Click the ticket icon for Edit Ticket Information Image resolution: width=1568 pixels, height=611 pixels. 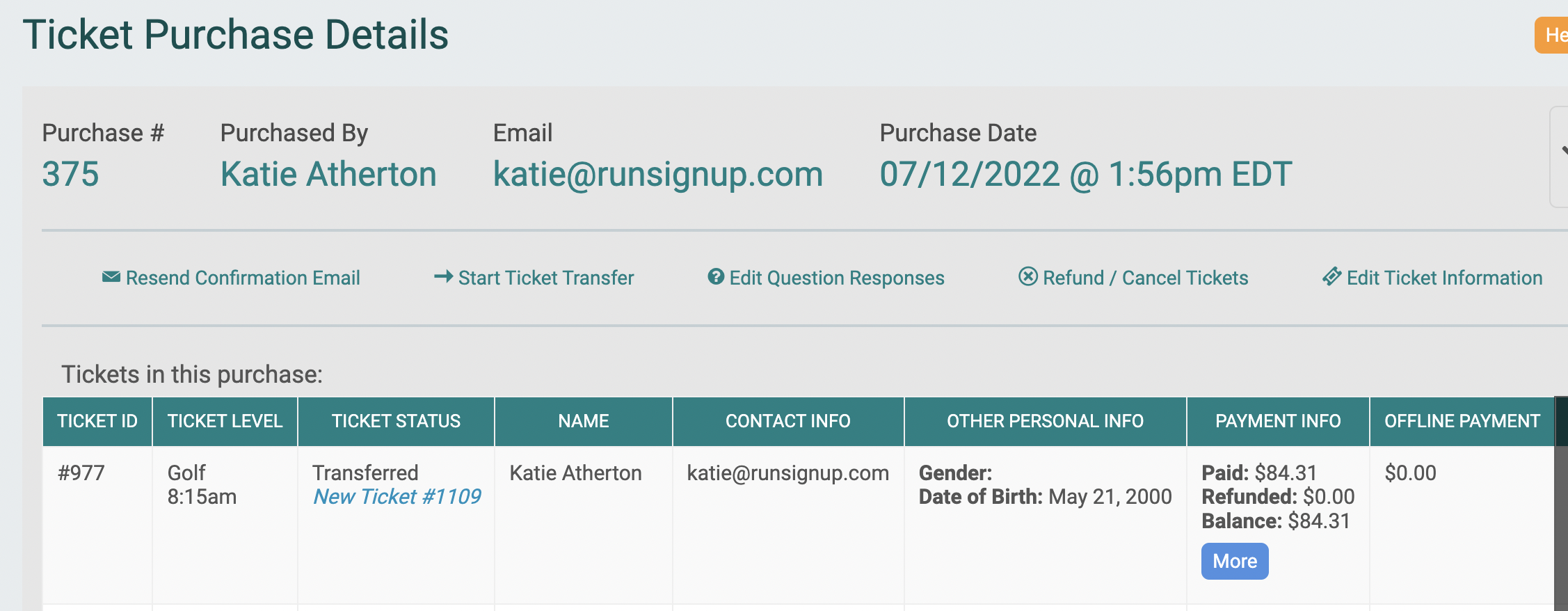pyautogui.click(x=1331, y=277)
